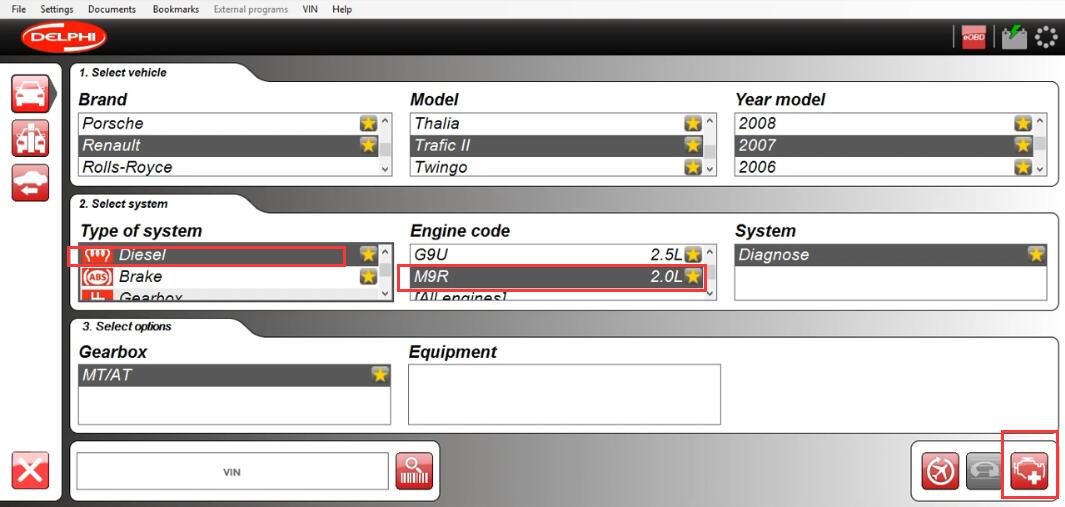1065x507 pixels.
Task: Toggle favorite star for MT/AT gearbox
Action: [380, 374]
